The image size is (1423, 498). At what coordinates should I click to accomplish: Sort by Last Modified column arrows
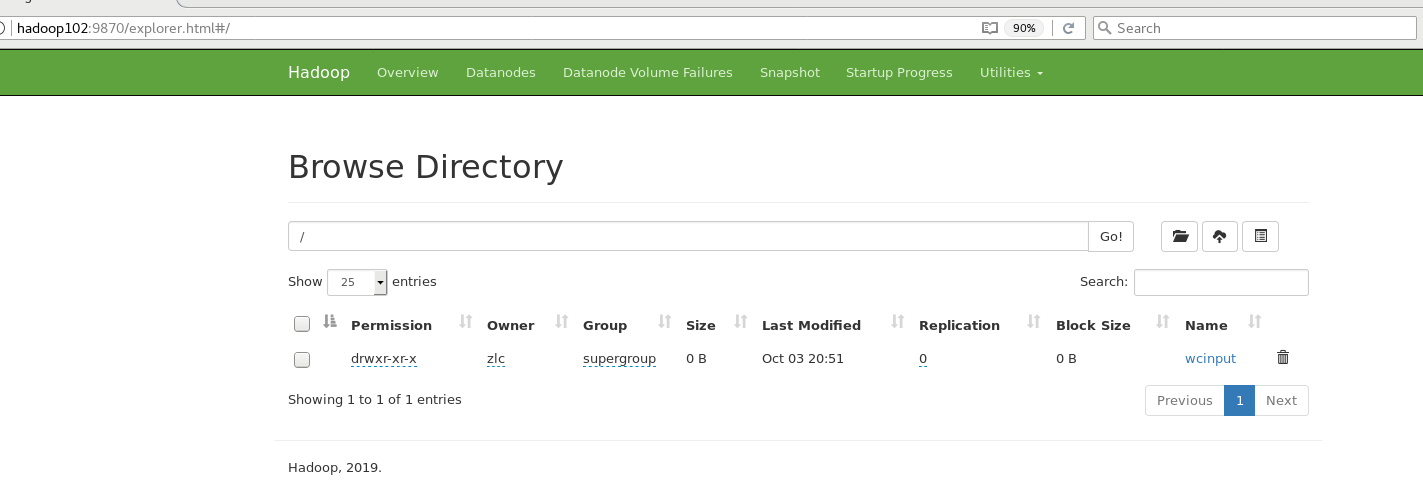[x=897, y=322]
